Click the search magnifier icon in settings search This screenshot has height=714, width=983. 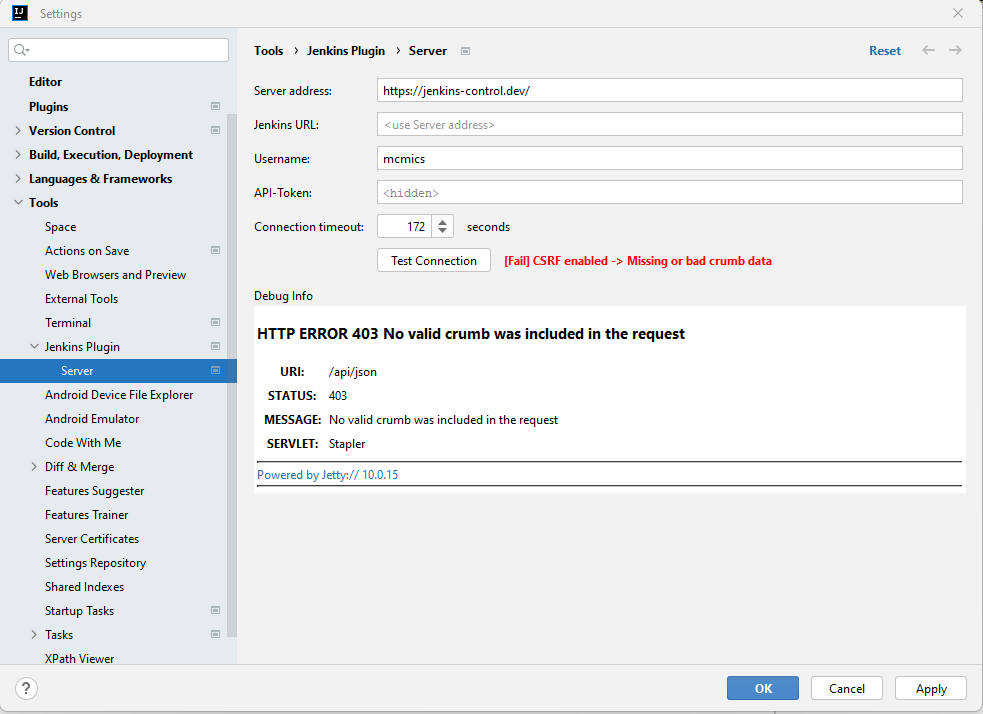pyautogui.click(x=21, y=50)
